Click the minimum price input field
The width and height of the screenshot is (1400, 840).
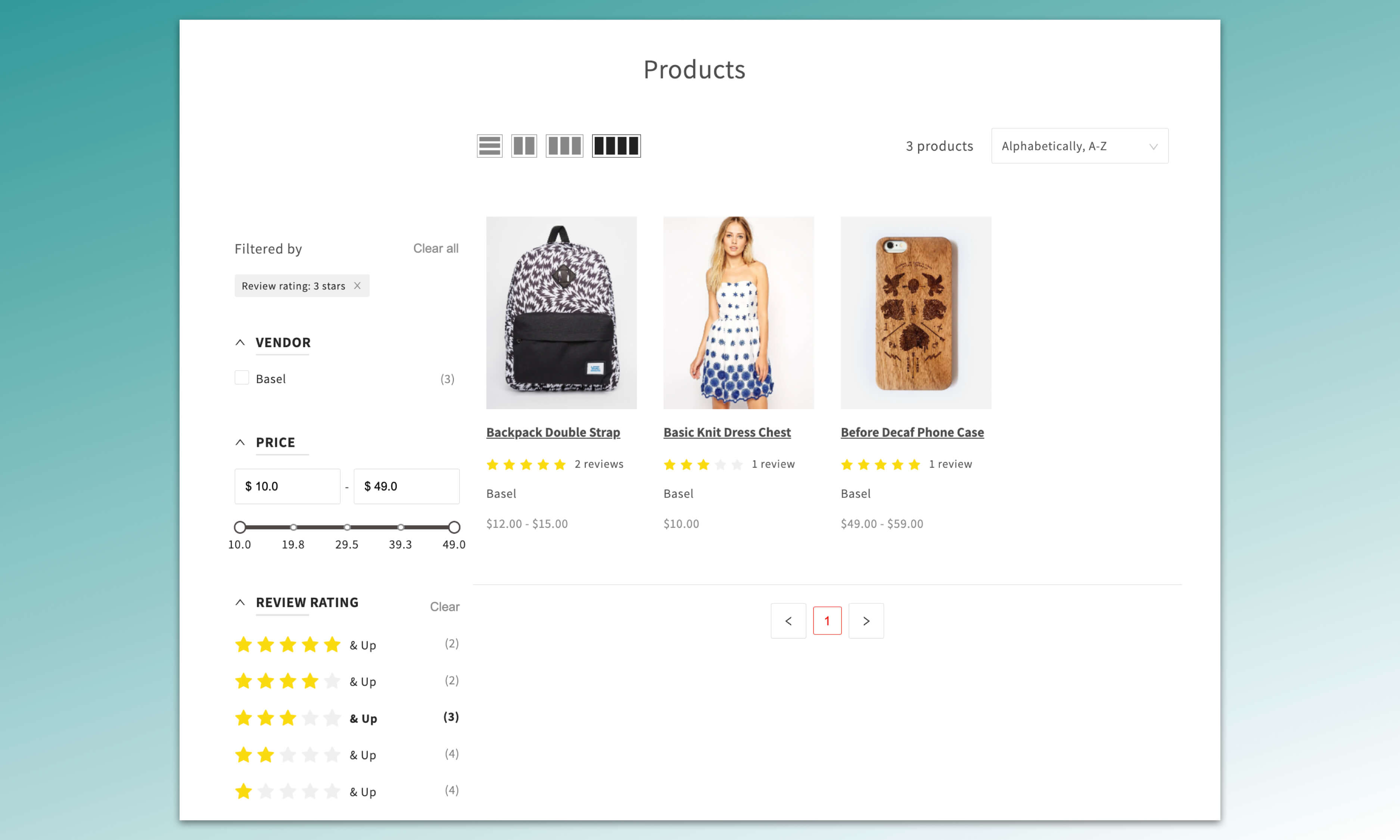tap(287, 486)
